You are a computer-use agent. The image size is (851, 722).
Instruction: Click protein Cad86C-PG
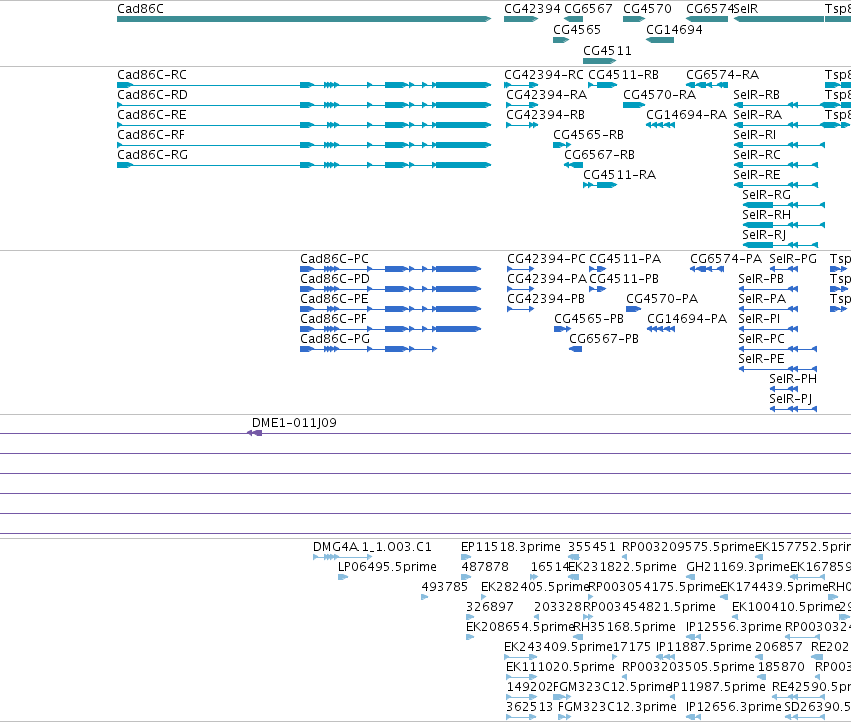point(369,349)
